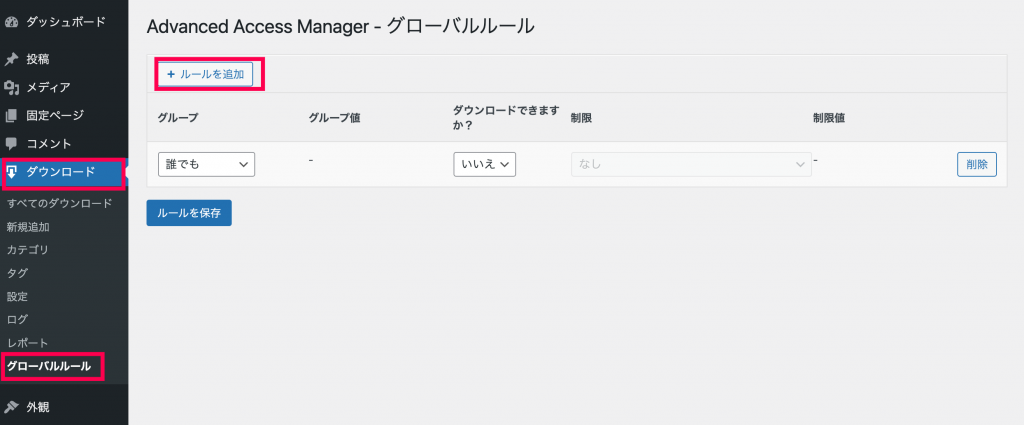Click the media icon beside メディア

coord(11,87)
